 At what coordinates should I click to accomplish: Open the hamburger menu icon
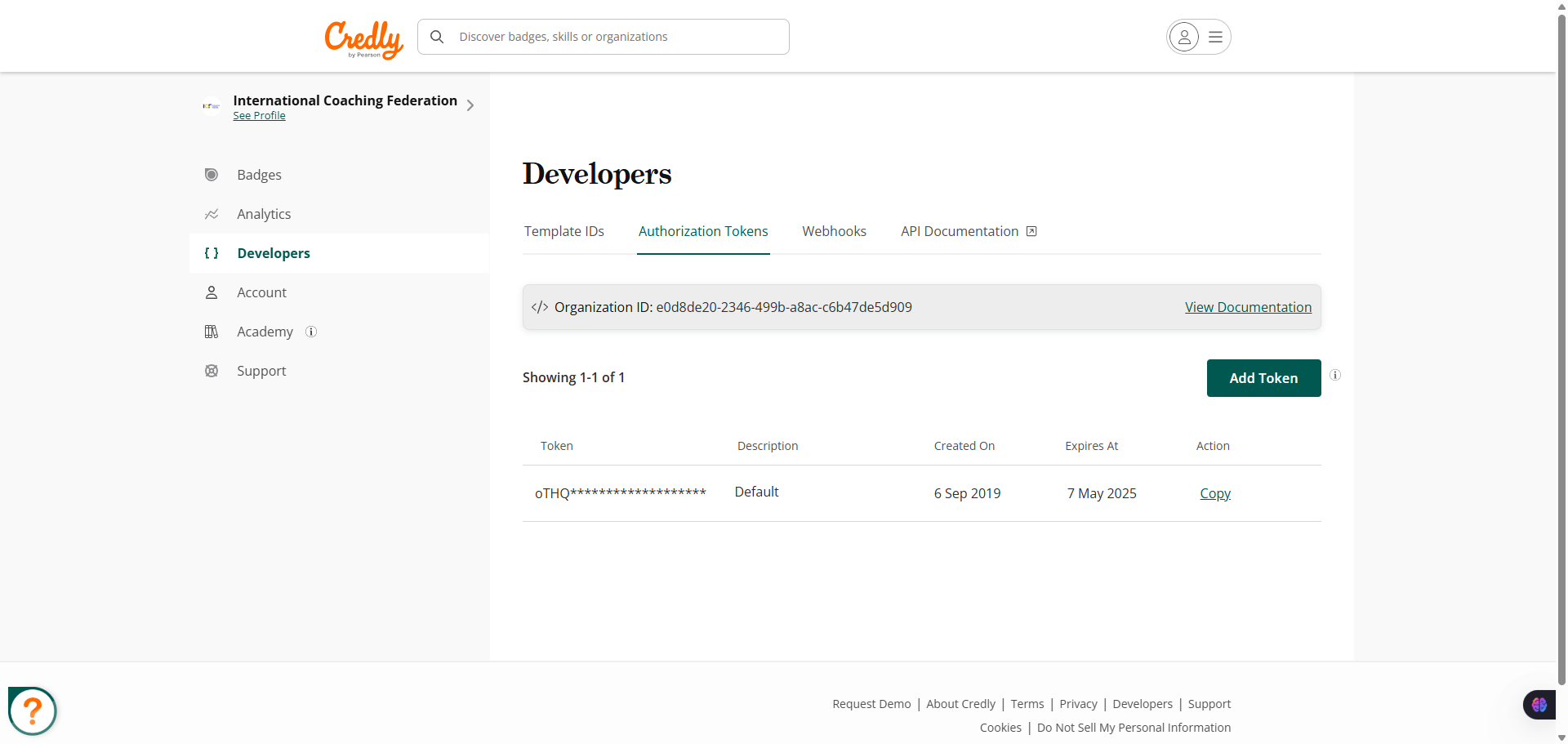click(x=1215, y=37)
